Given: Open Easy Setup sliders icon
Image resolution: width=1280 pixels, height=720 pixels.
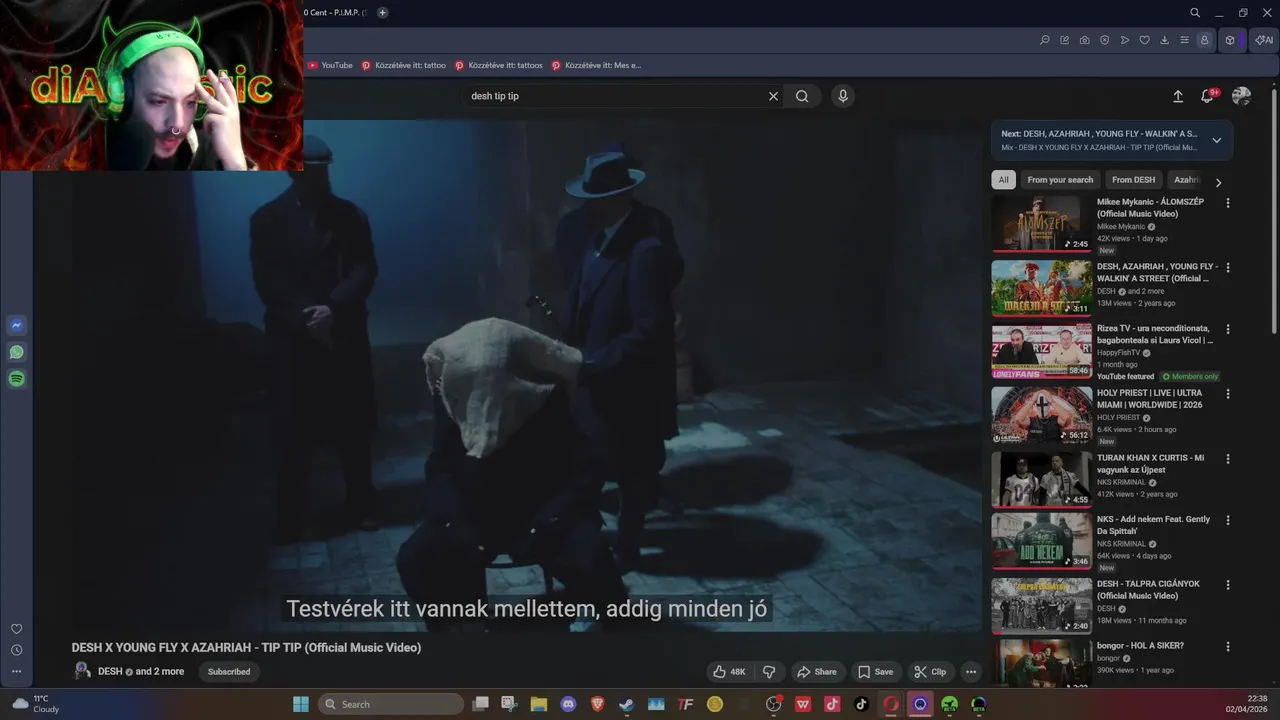Looking at the screenshot, I should [1184, 40].
